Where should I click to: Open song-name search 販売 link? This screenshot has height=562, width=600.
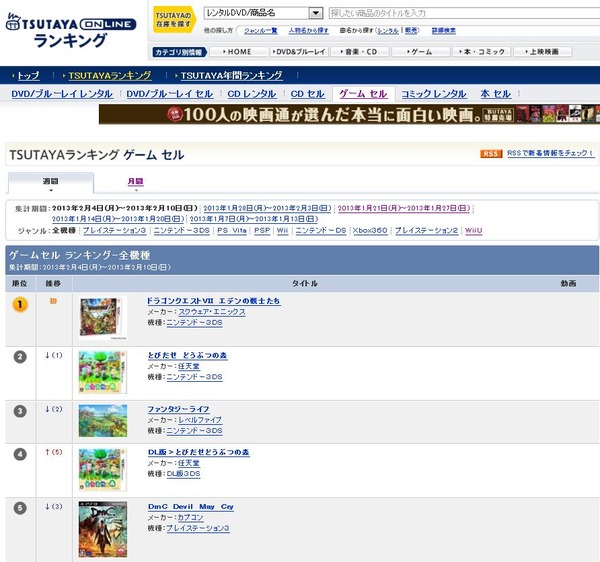point(411,31)
